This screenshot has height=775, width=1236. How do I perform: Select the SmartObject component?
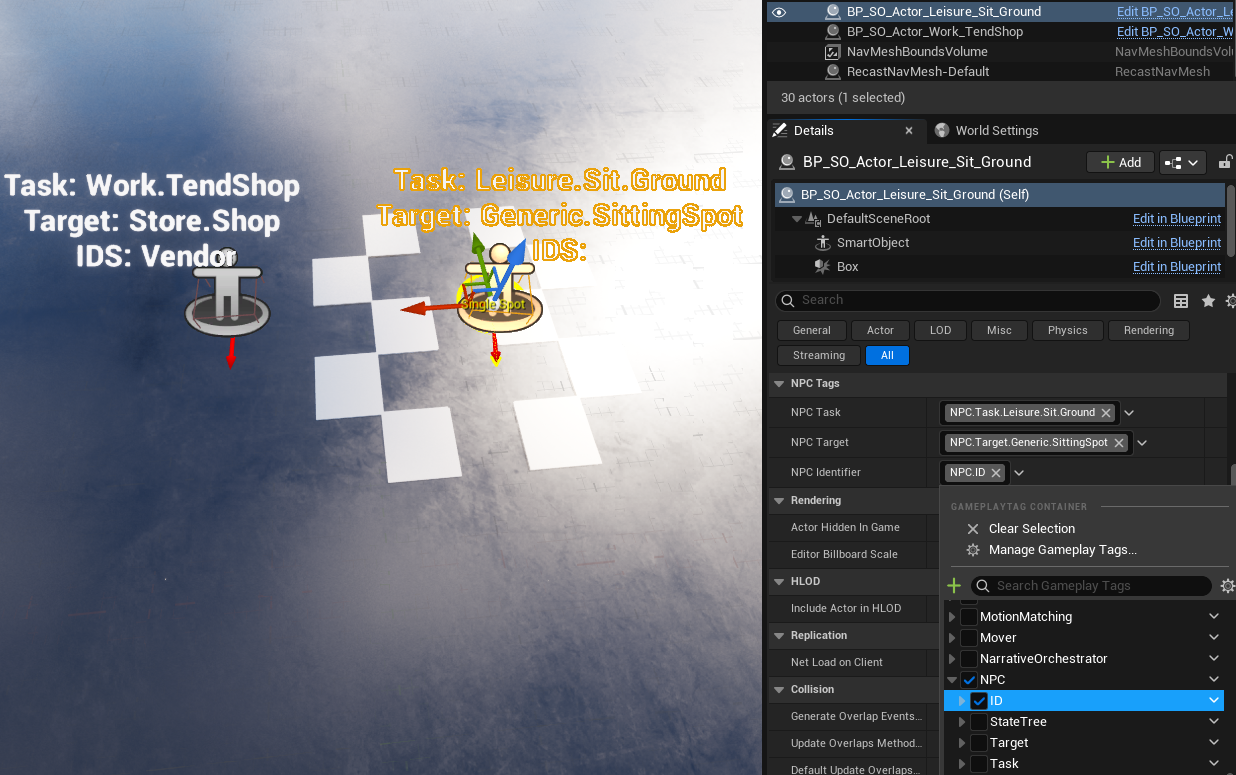pyautogui.click(x=872, y=243)
